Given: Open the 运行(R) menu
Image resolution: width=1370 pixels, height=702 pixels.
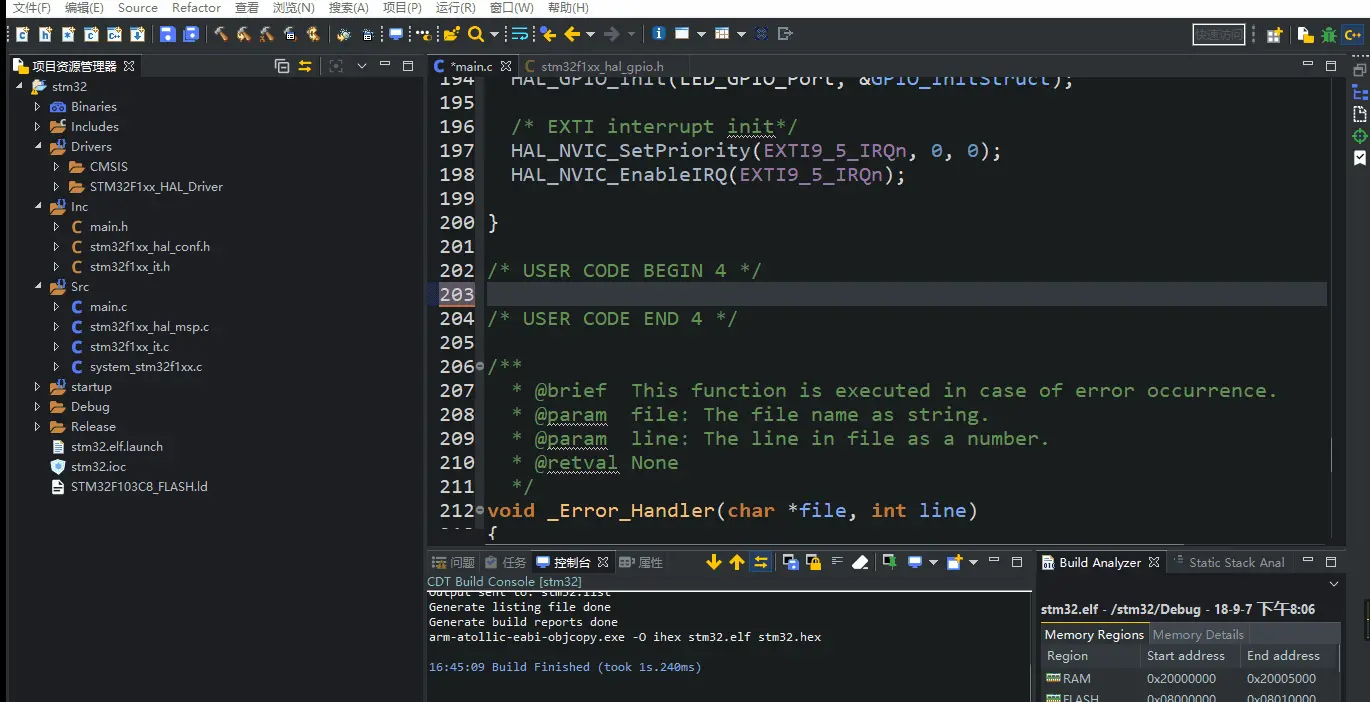Looking at the screenshot, I should coord(456,8).
